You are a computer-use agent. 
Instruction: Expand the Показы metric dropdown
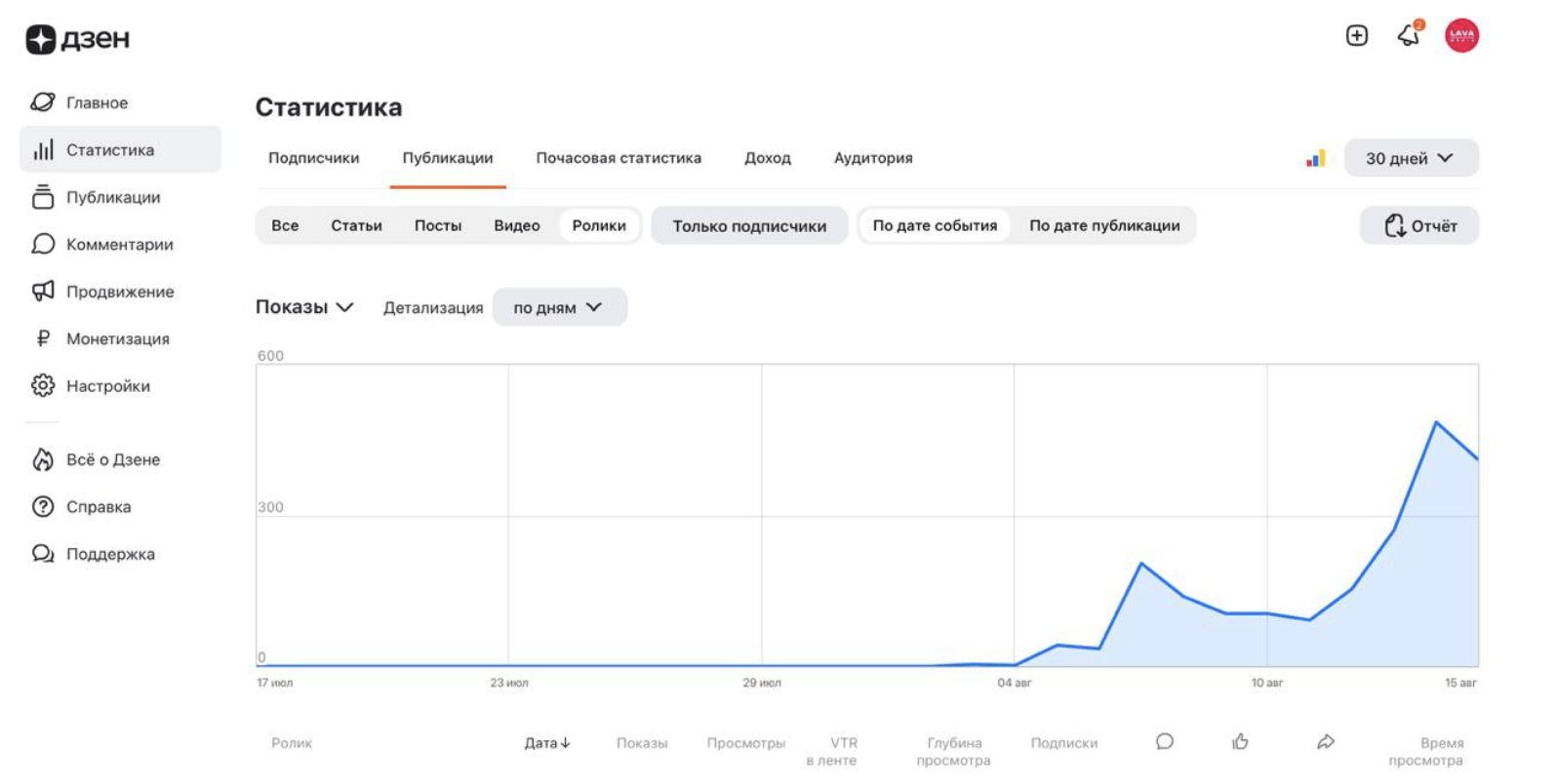[303, 307]
